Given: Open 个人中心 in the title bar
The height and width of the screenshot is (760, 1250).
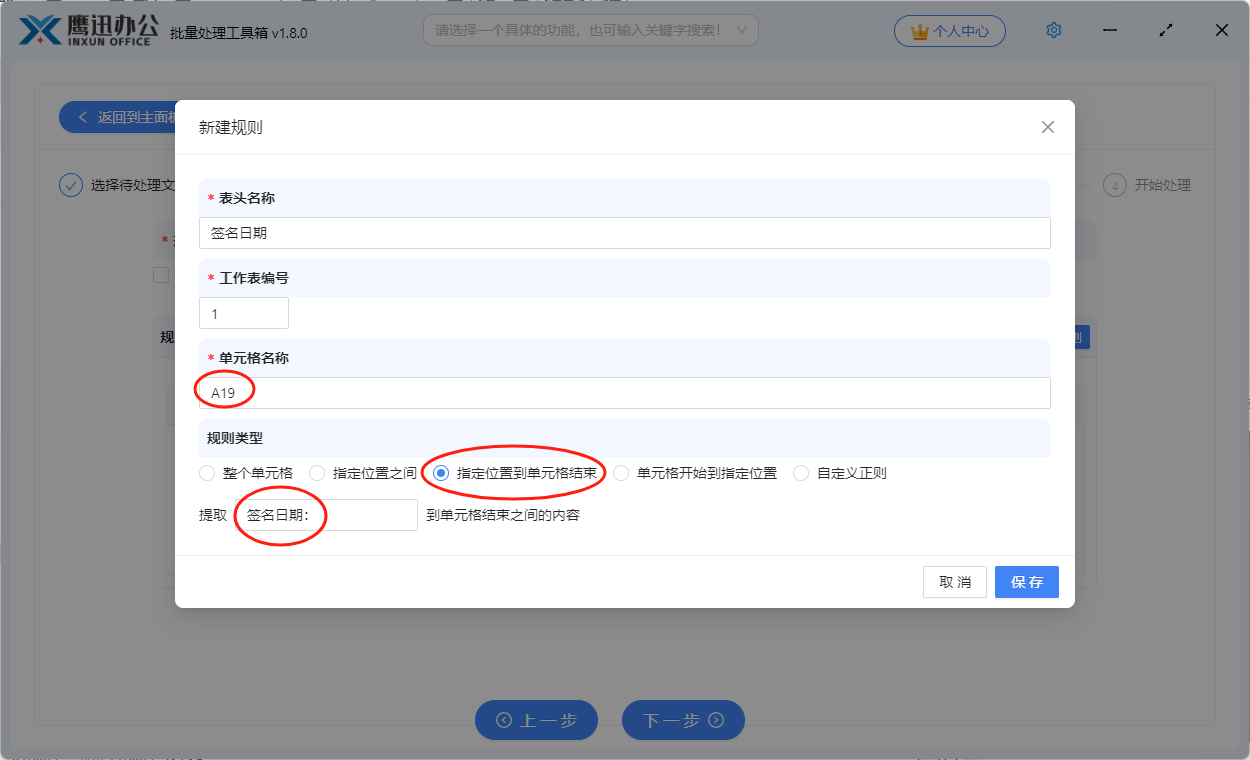Looking at the screenshot, I should pos(950,31).
